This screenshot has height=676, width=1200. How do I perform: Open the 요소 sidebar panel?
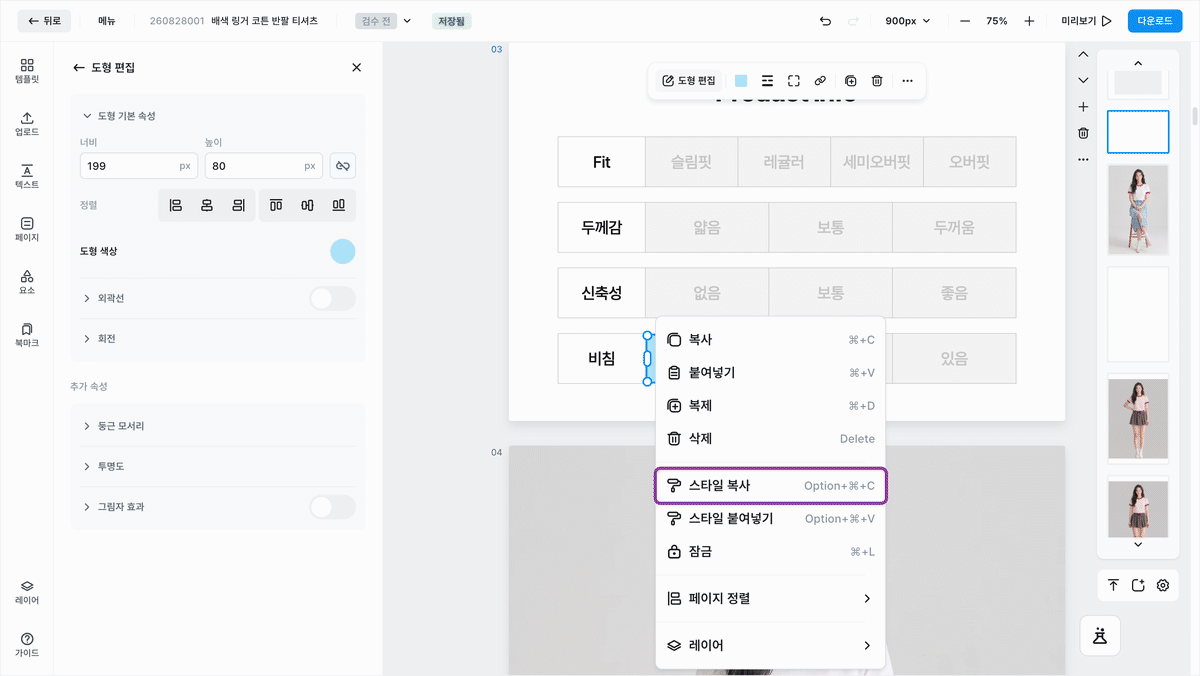coord(27,282)
